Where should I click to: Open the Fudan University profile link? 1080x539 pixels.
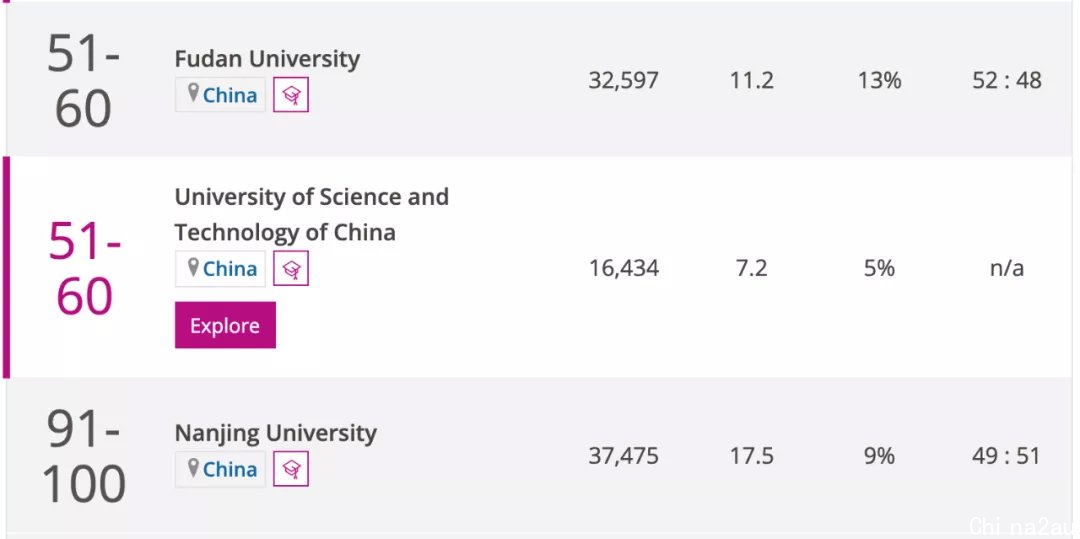267,59
